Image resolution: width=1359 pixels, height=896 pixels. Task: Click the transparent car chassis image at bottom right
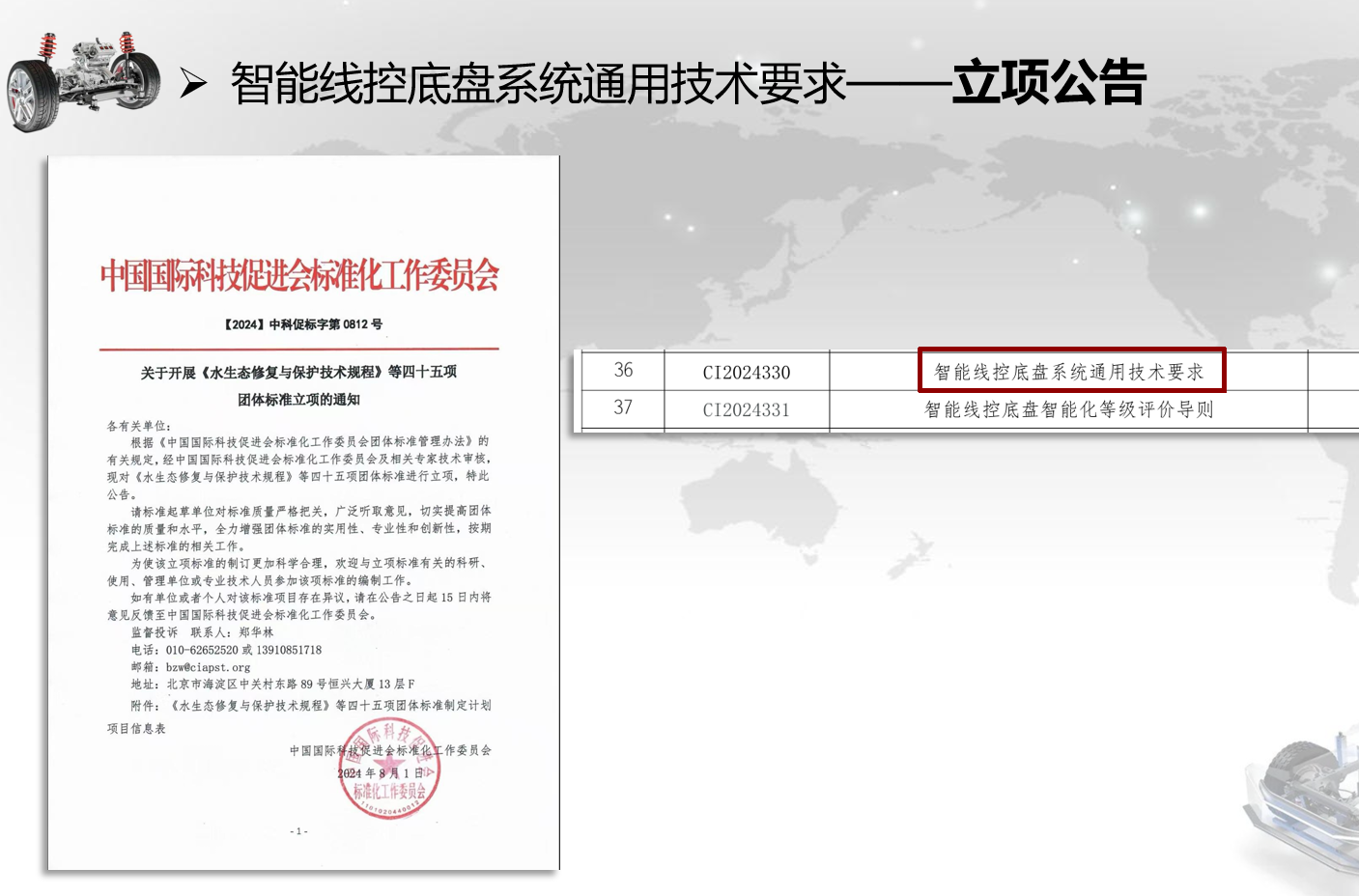[1300, 802]
